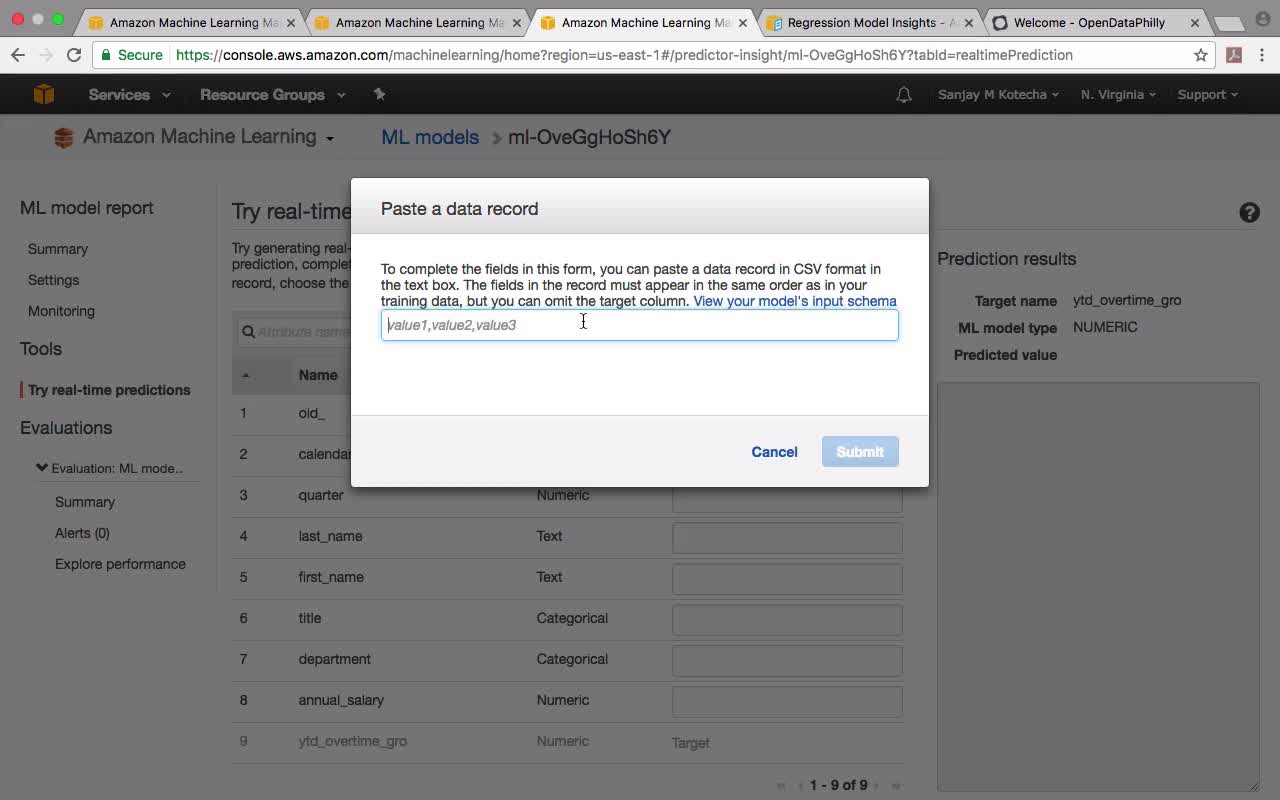Open the Resource Groups dropdown
The width and height of the screenshot is (1280, 800).
click(x=273, y=95)
